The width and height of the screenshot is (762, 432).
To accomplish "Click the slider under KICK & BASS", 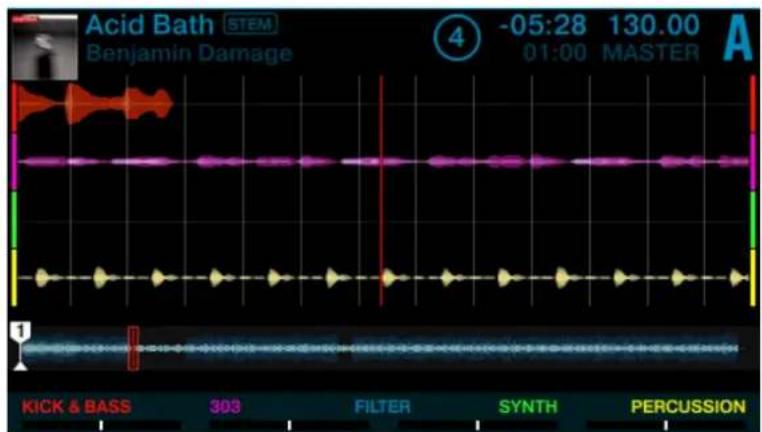I will click(x=101, y=426).
